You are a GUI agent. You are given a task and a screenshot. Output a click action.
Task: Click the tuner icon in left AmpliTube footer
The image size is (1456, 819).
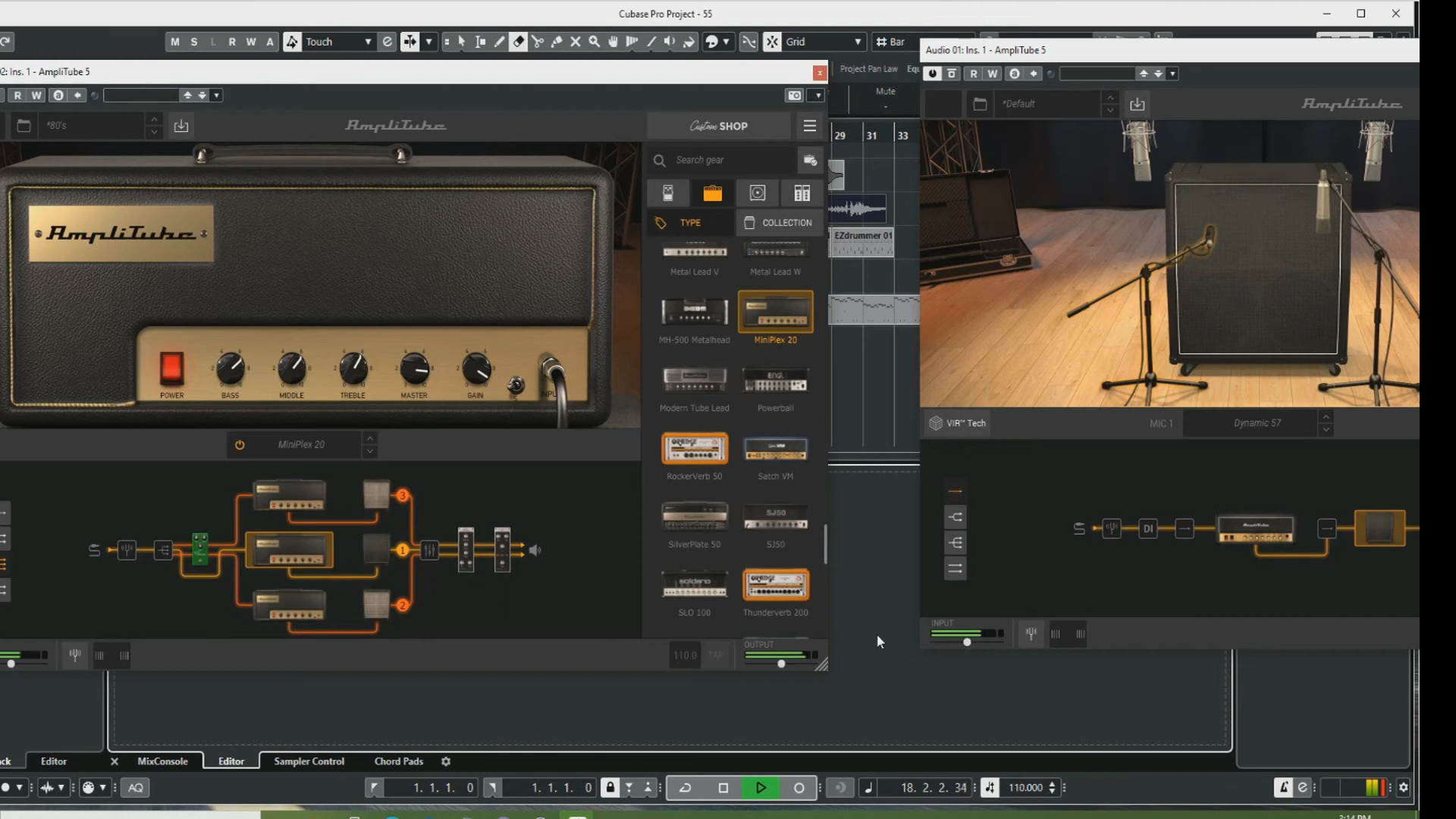75,655
